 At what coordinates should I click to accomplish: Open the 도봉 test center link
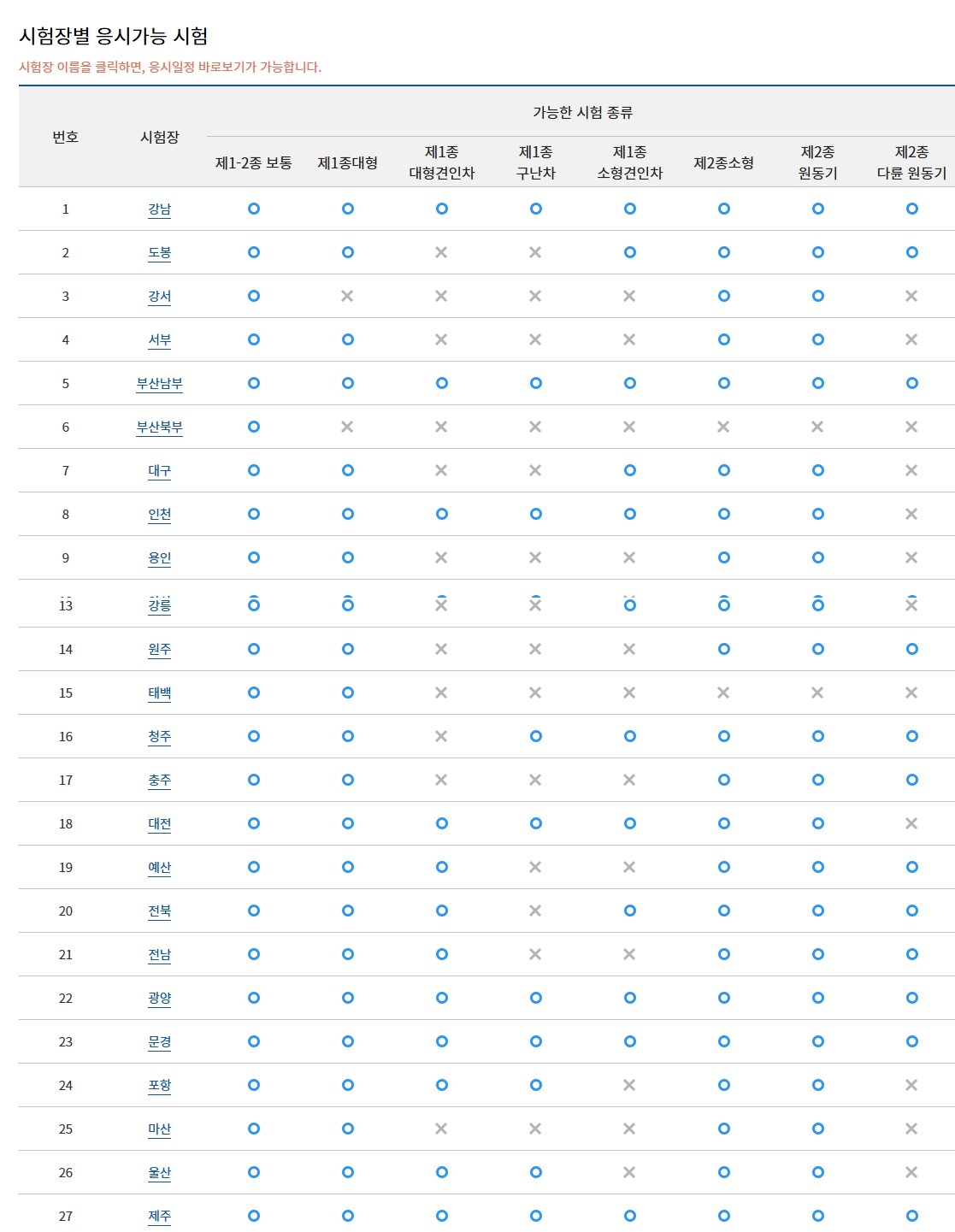tap(159, 252)
